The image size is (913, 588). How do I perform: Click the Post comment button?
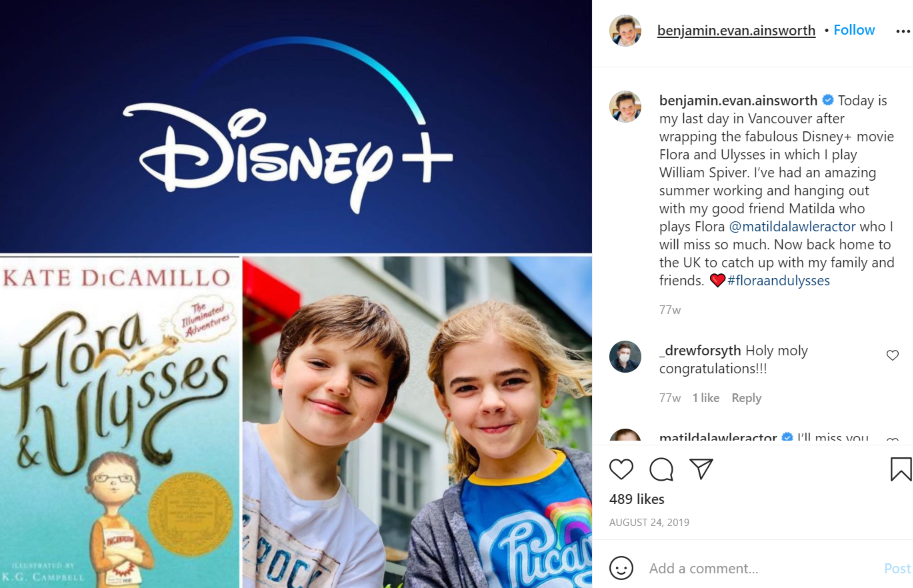897,568
